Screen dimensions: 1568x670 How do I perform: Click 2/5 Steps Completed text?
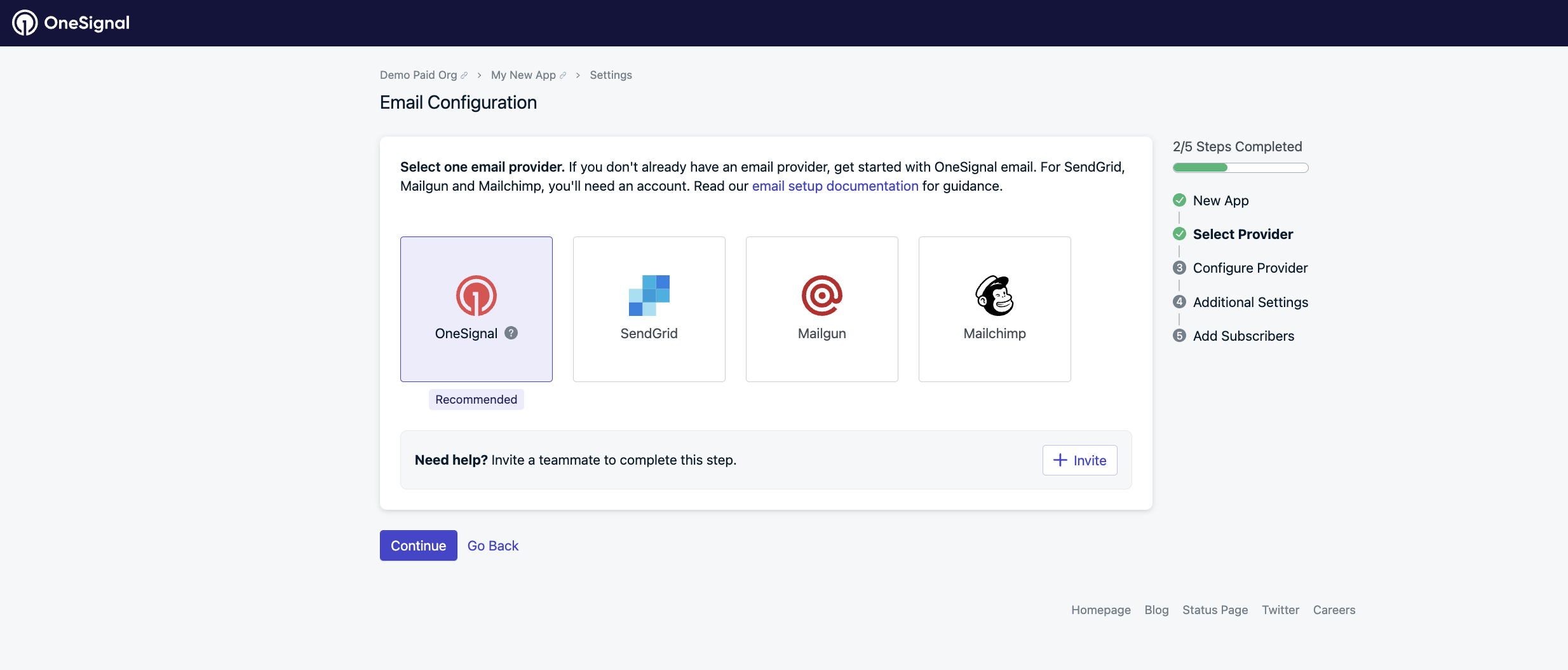pyautogui.click(x=1238, y=147)
